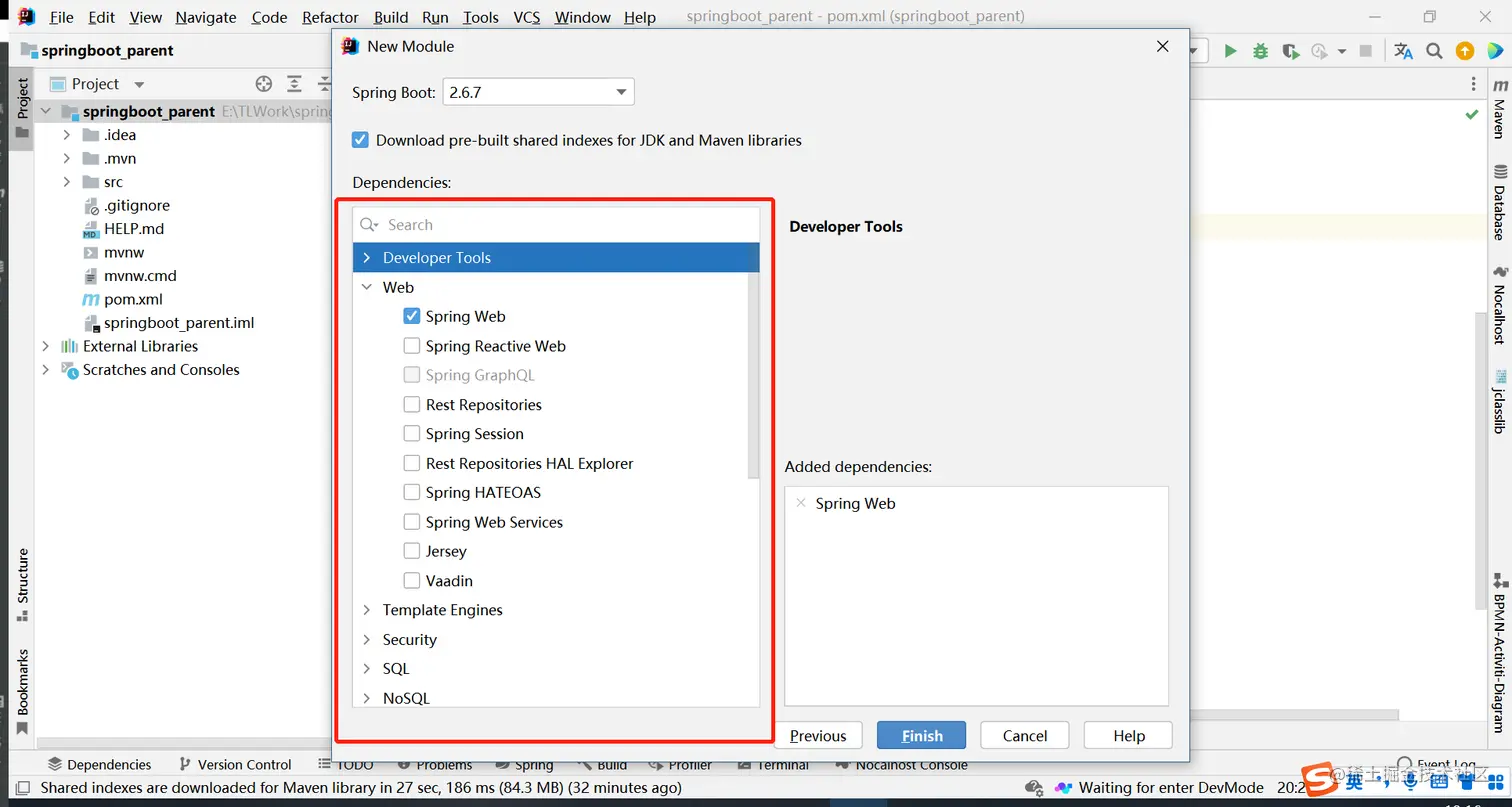
Task: Collapse the Web dependency category
Action: [367, 287]
